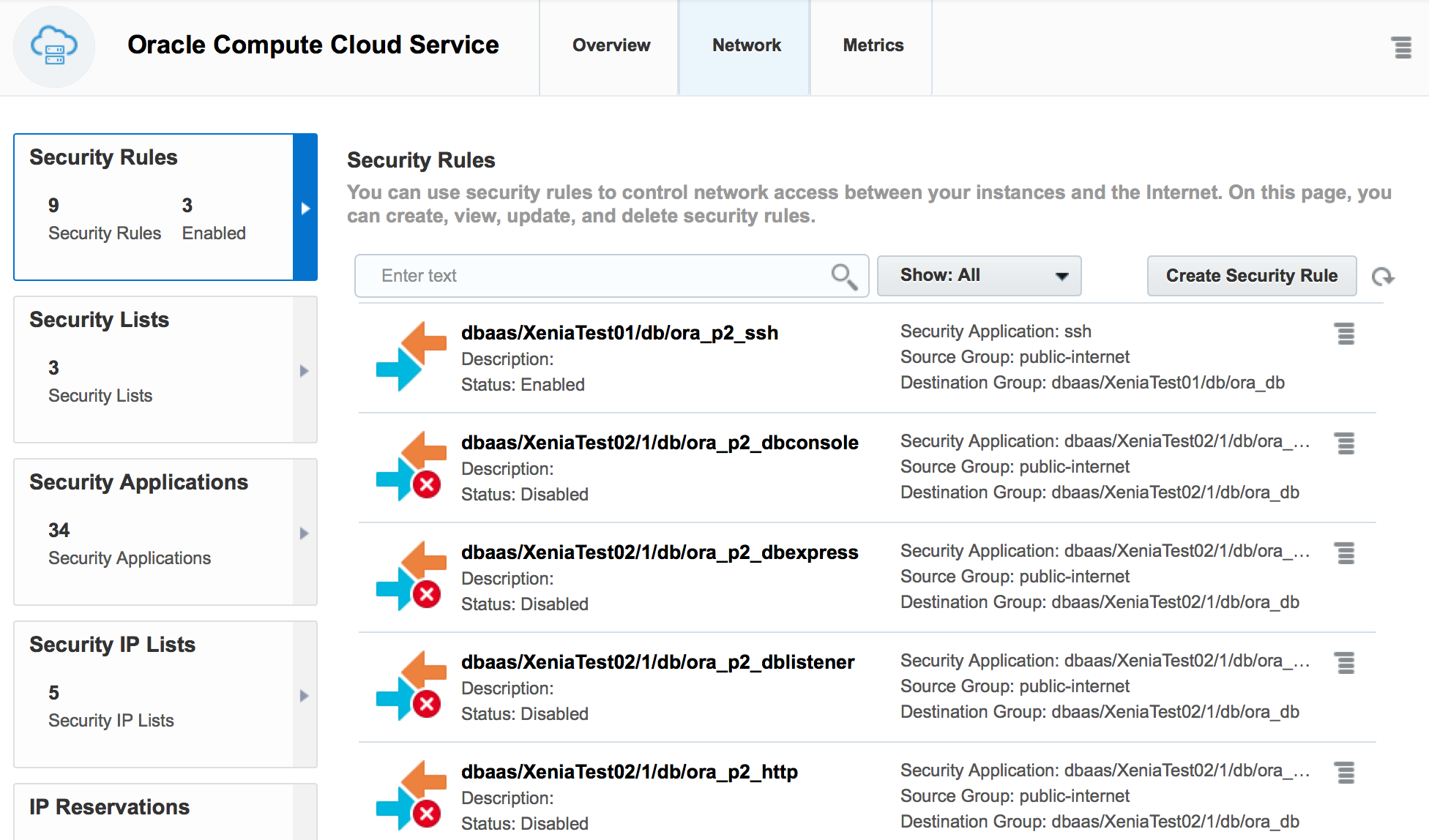Open the action menu for the ora_p2_dbconsole rule
This screenshot has height=840, width=1429.
pos(1345,443)
